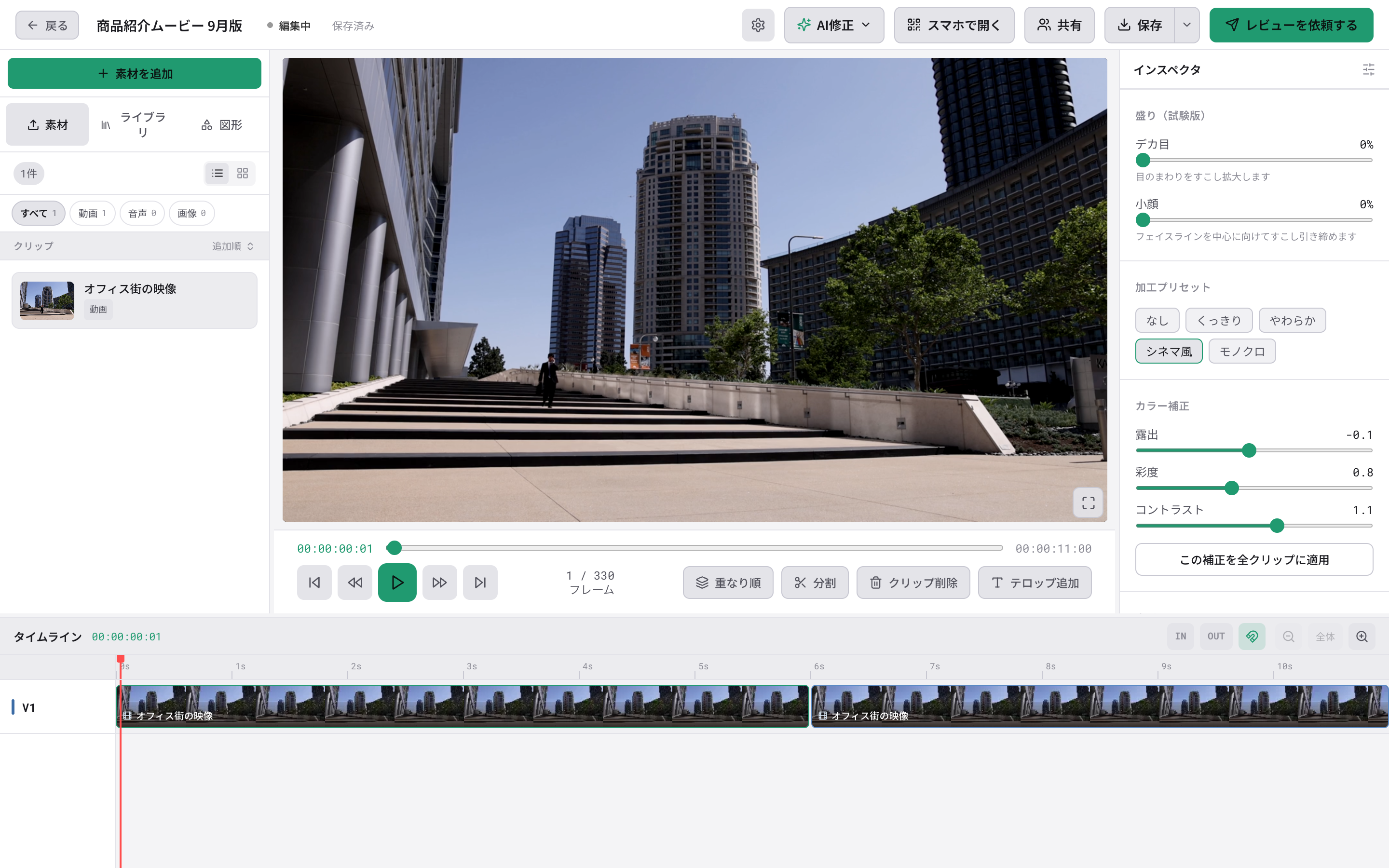Set the OUT point
Screen dimensions: 1389x868
(1216, 637)
